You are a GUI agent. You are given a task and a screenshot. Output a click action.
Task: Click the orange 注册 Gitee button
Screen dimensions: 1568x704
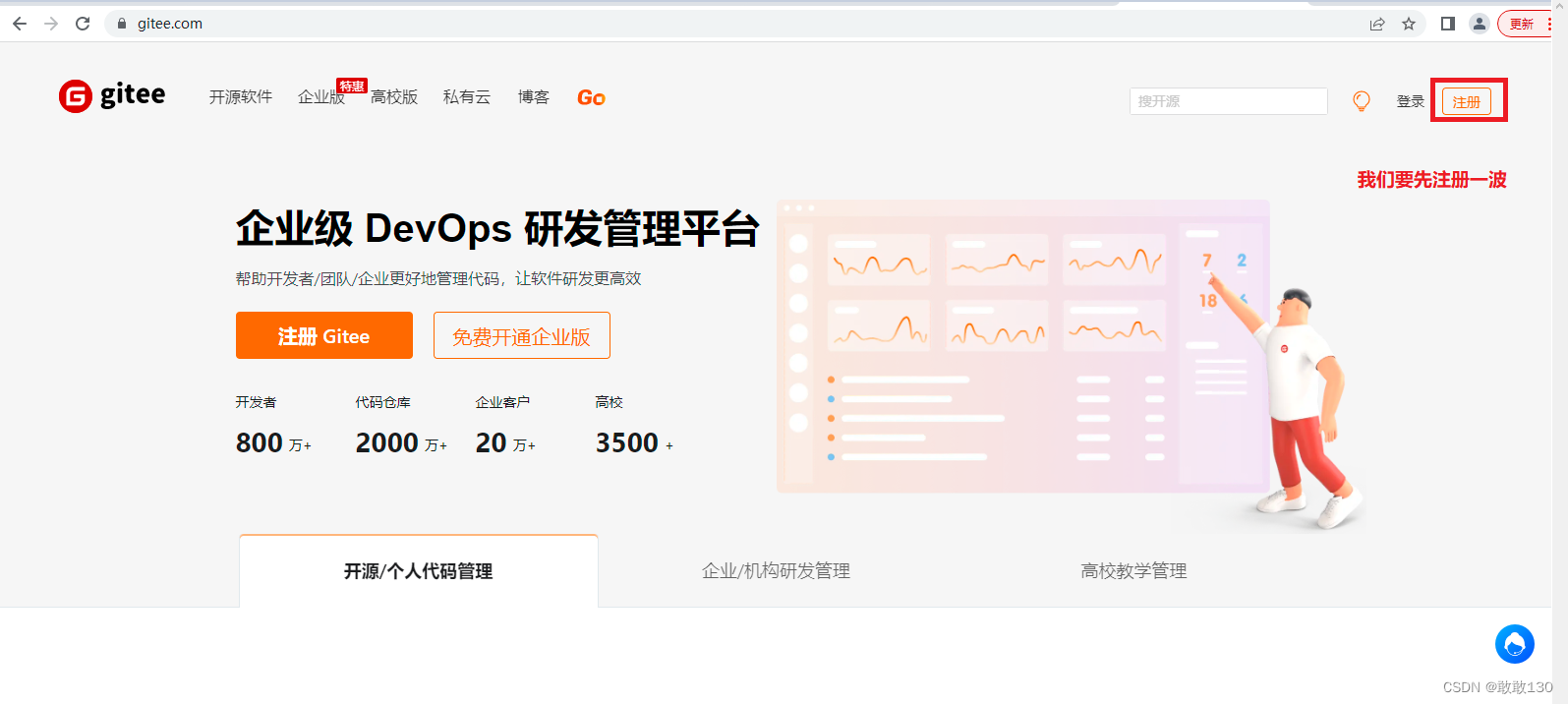[x=324, y=335]
